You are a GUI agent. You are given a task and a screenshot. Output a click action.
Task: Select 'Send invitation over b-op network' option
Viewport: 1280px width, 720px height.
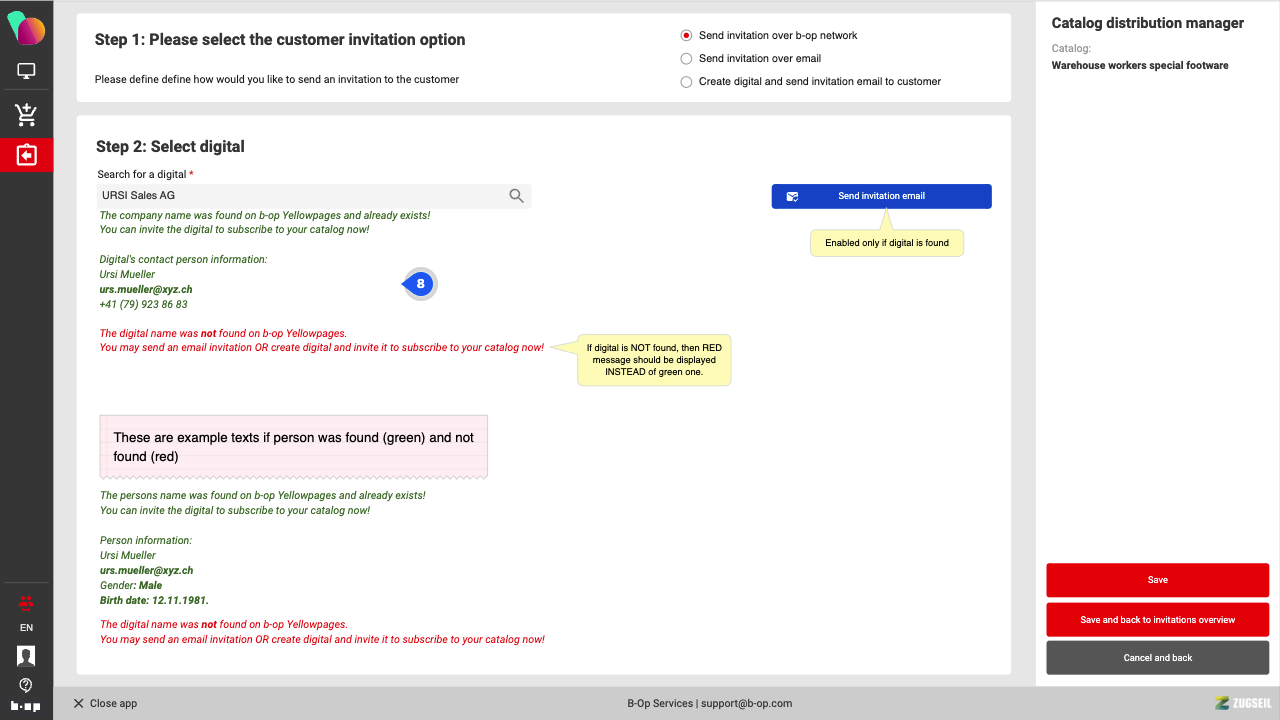click(686, 35)
